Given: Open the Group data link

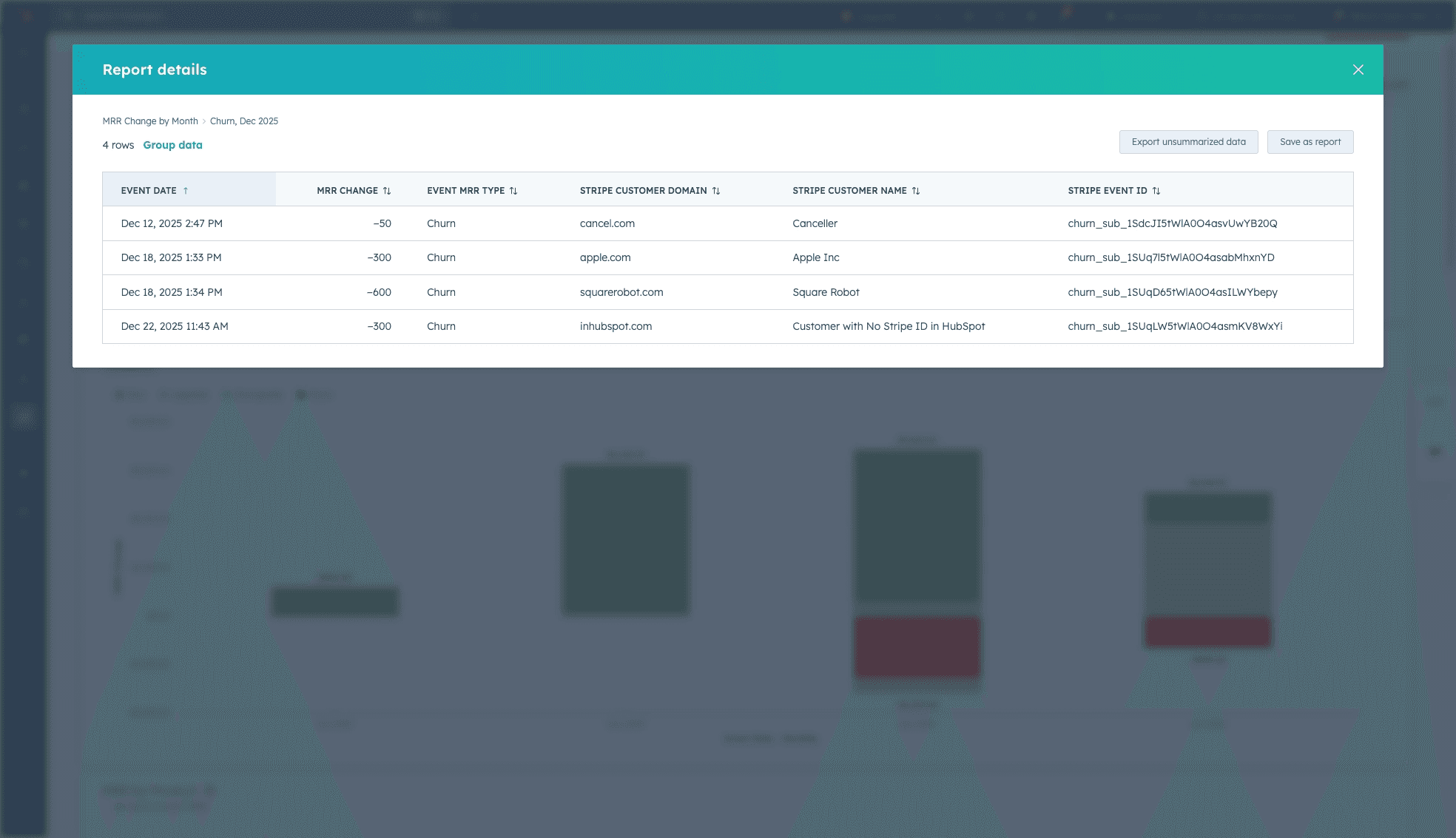Looking at the screenshot, I should coord(172,145).
